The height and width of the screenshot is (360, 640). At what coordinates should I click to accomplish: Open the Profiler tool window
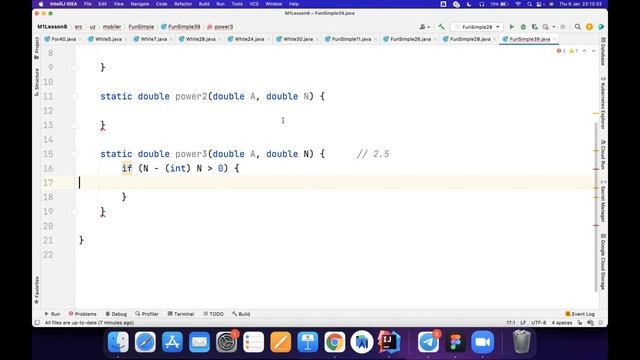point(147,314)
